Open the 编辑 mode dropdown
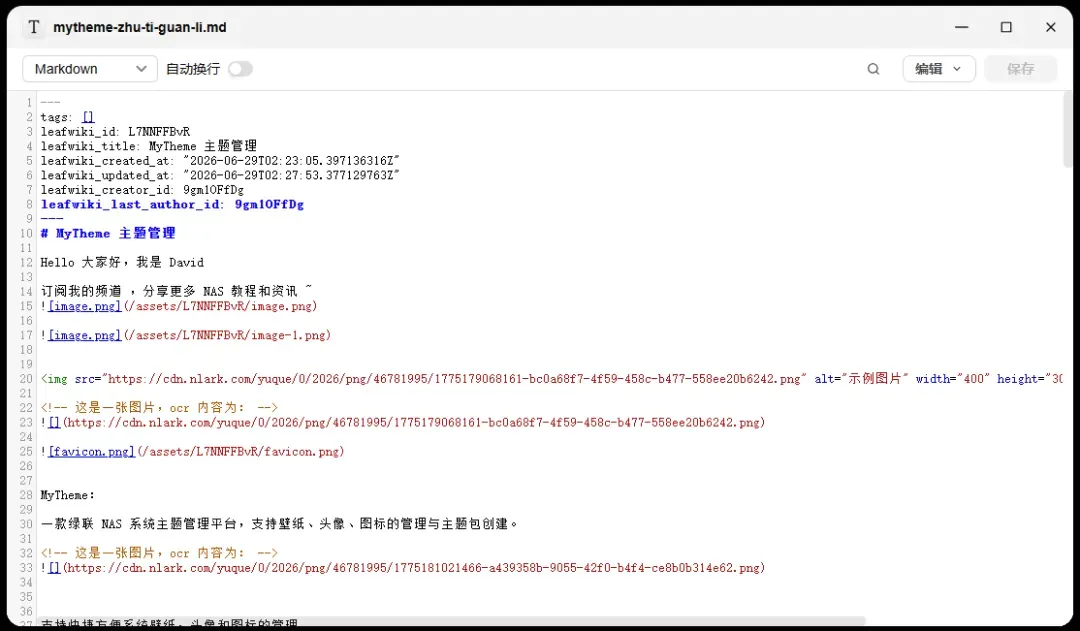Viewport: 1080px width, 631px height. [x=939, y=69]
